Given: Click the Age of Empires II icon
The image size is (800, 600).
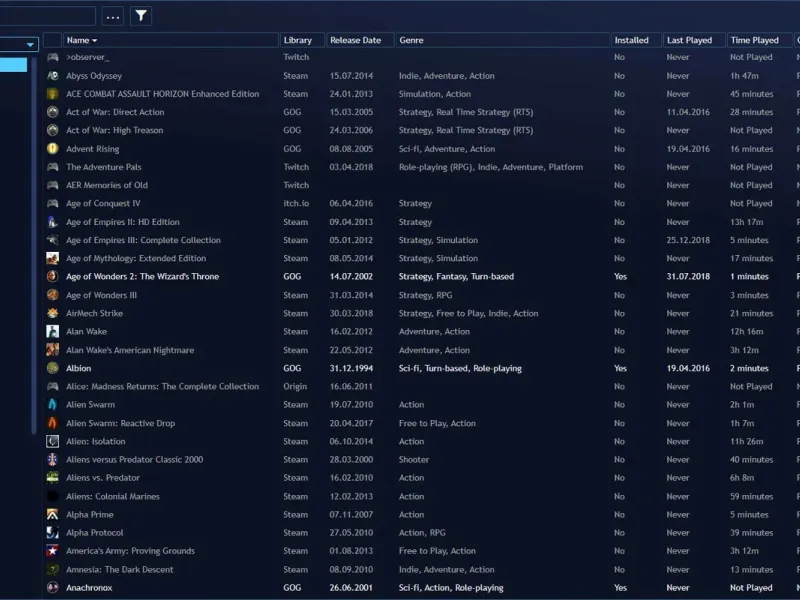Looking at the screenshot, I should (53, 222).
